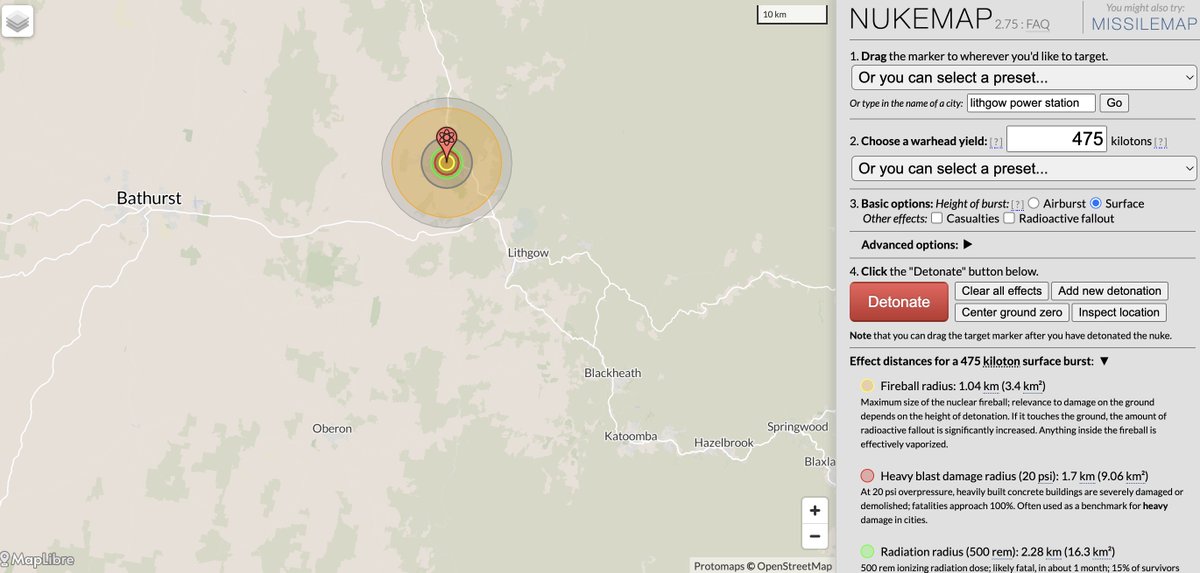Zoom in the map with plus button
1200x573 pixels.
pos(815,510)
